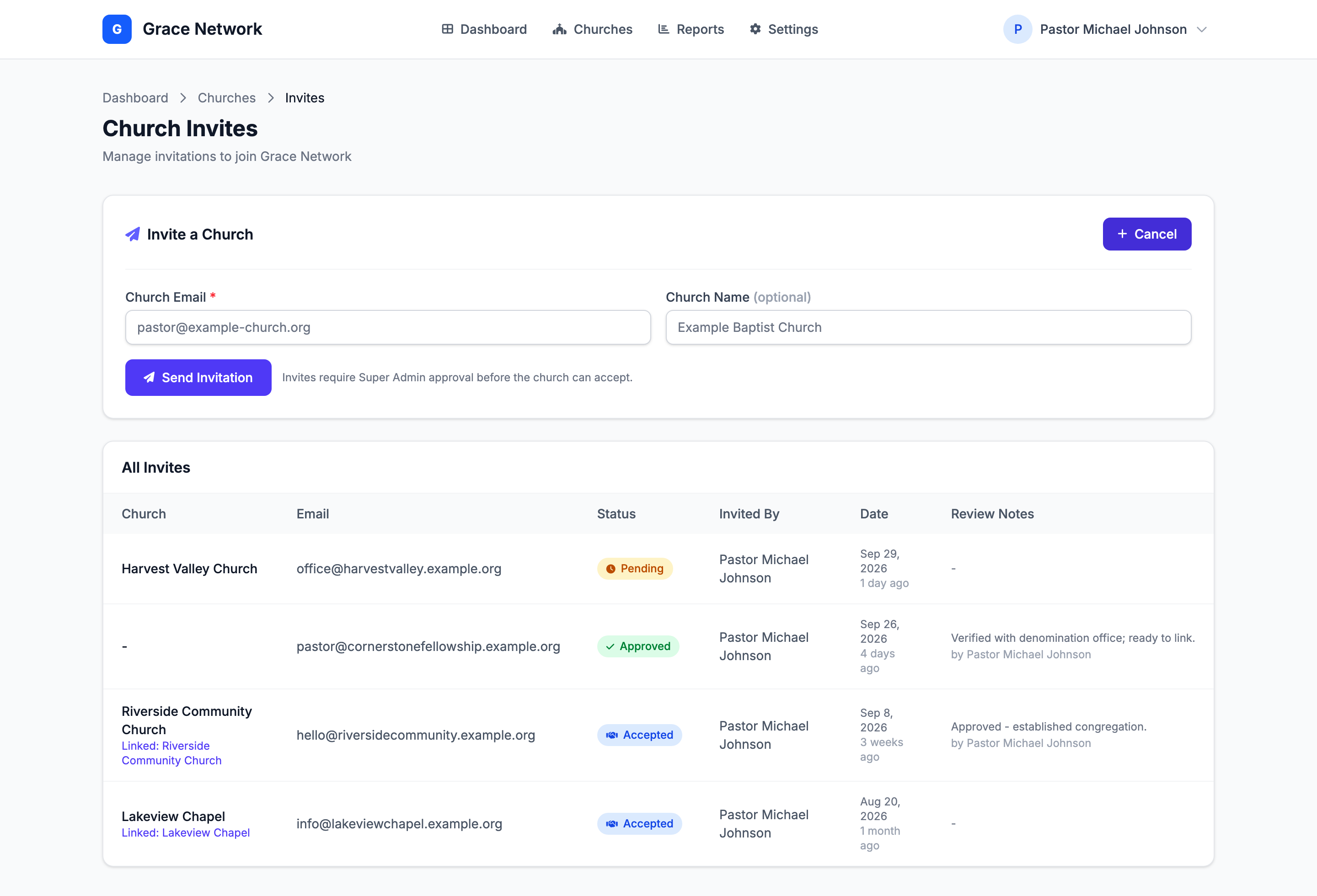Click the Send Invitation button
Viewport: 1317px width, 896px height.
click(198, 377)
